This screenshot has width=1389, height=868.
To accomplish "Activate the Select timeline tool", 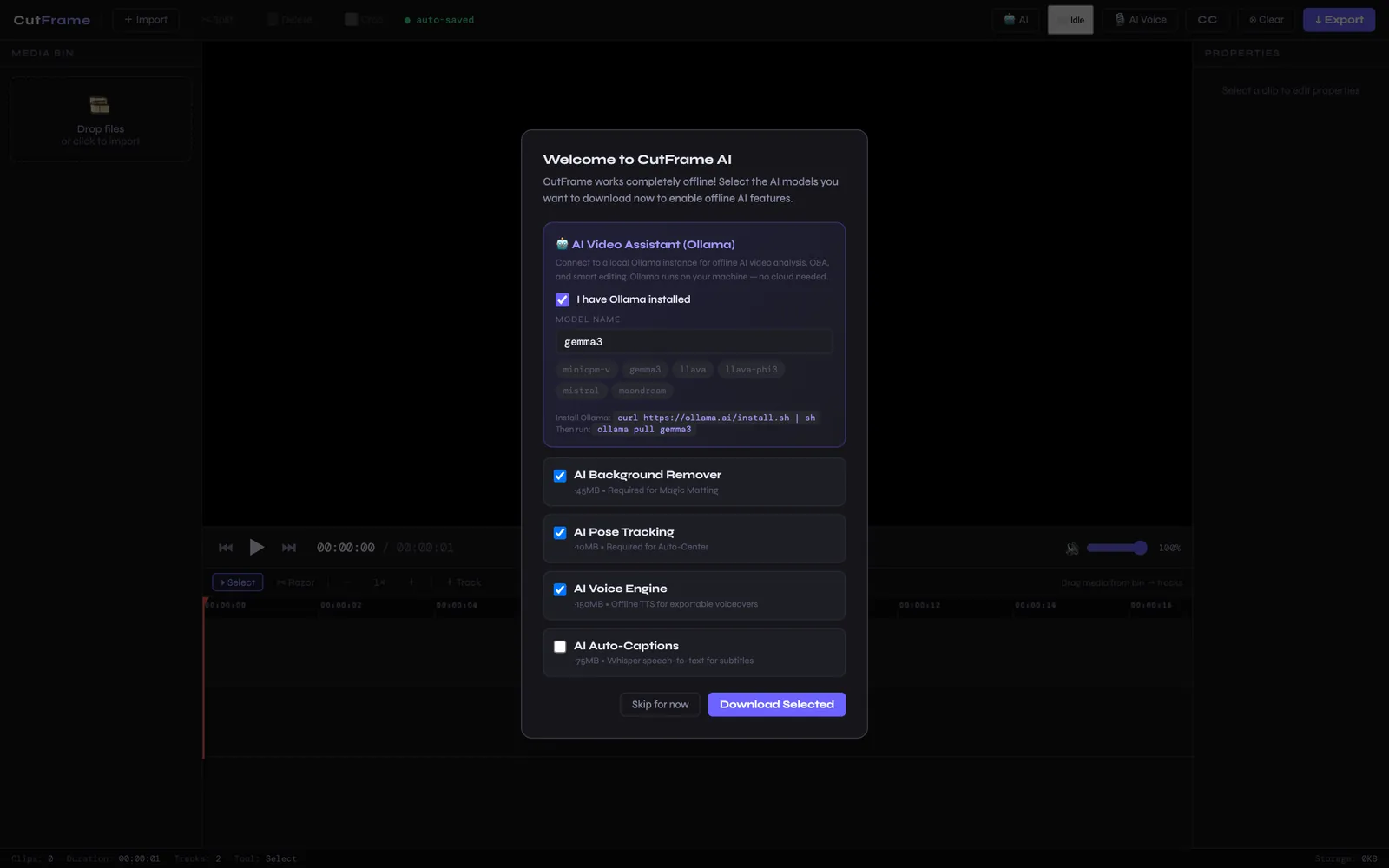I will 238,582.
